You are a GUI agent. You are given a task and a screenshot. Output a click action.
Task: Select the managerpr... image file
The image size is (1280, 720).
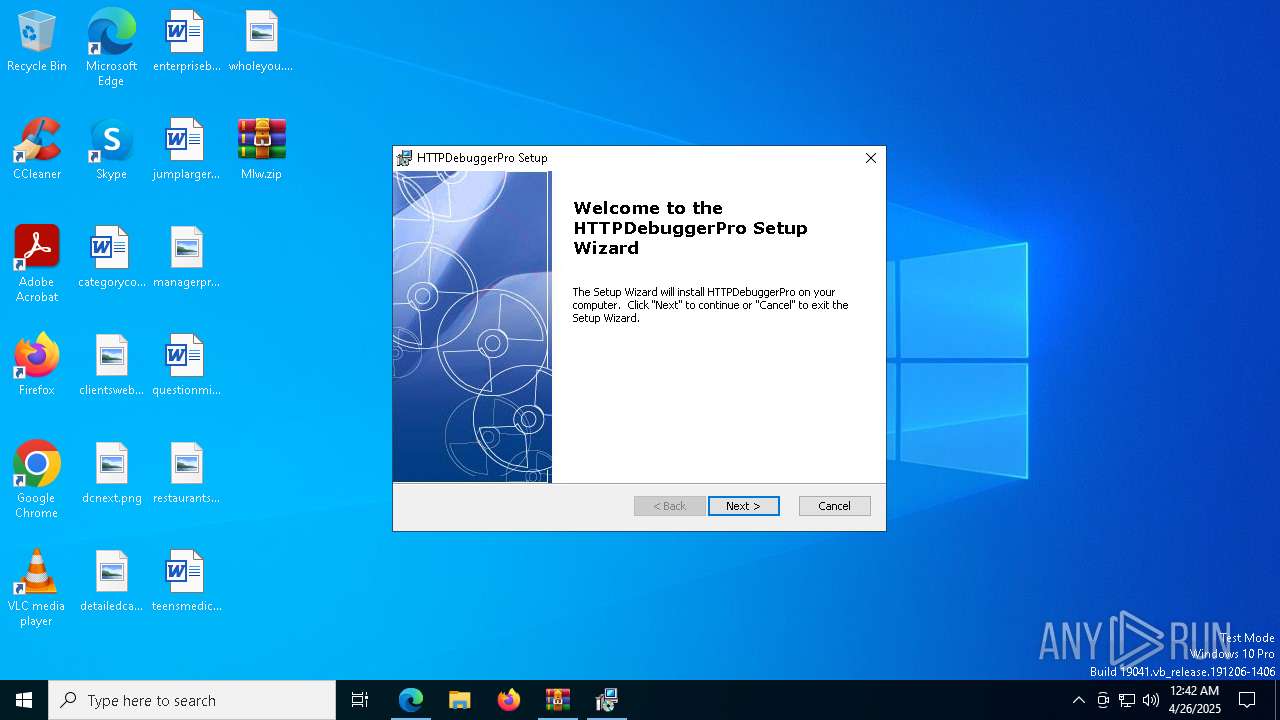[x=186, y=258]
